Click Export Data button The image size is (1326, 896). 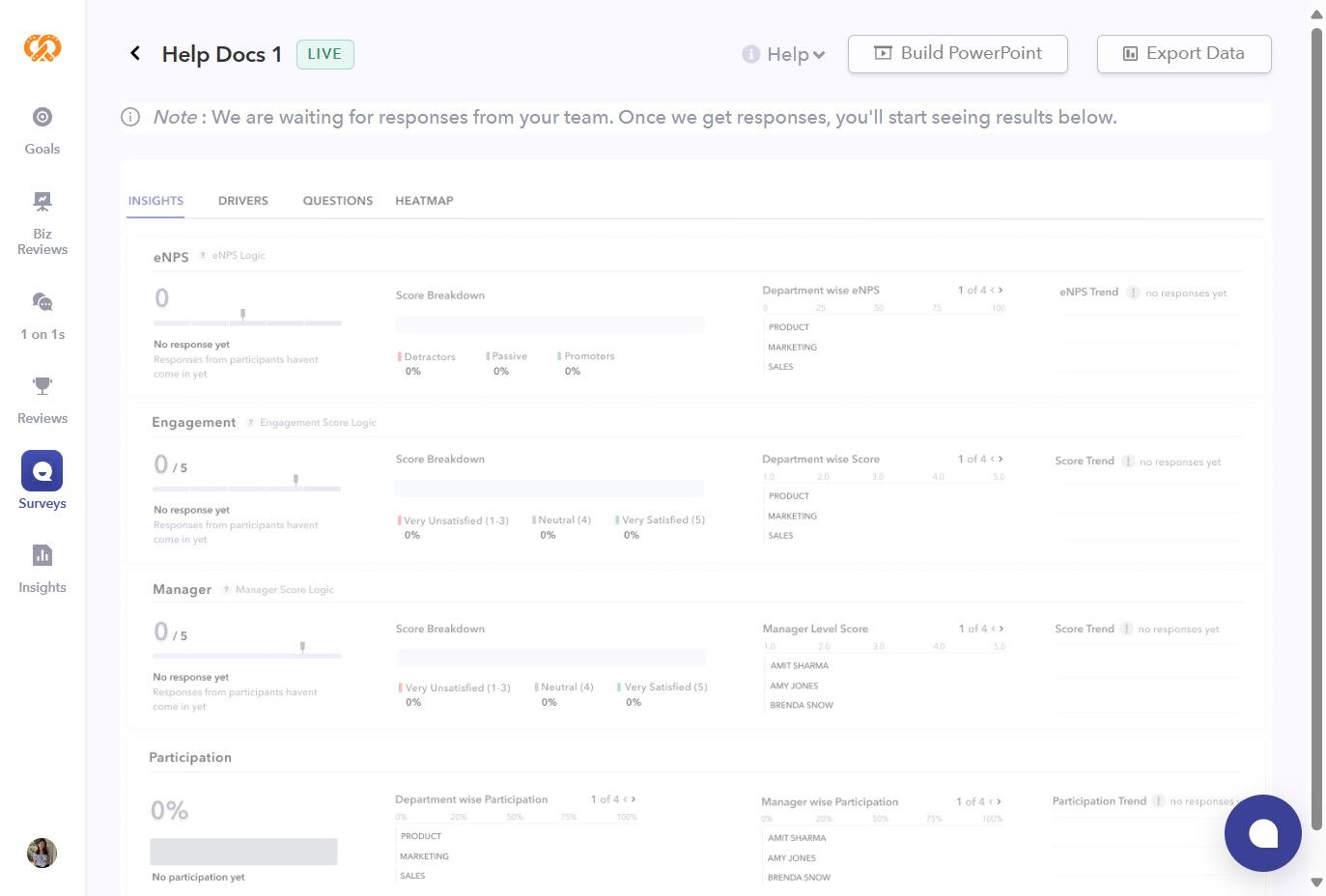[x=1183, y=54]
